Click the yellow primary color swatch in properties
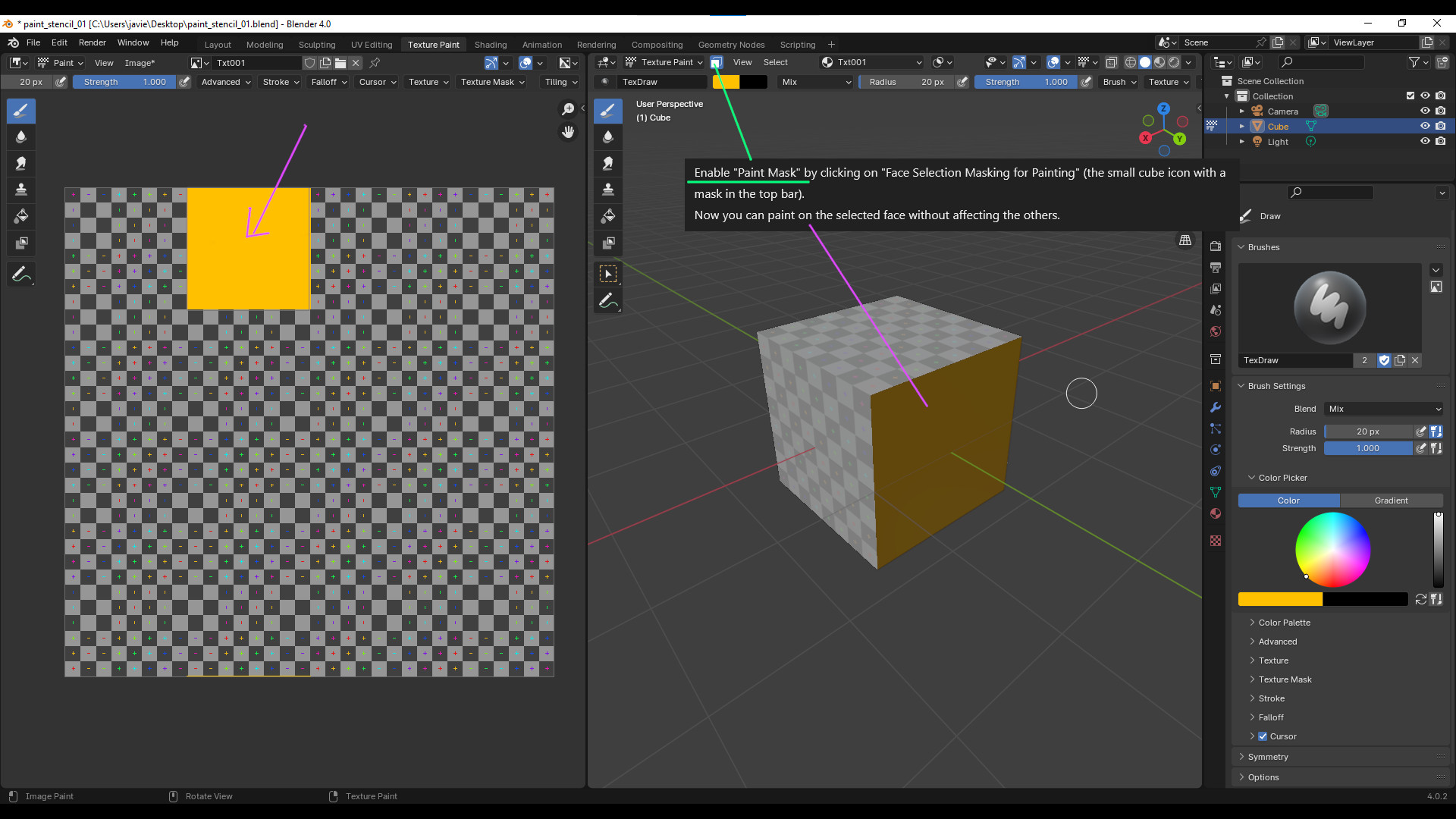 click(1280, 599)
